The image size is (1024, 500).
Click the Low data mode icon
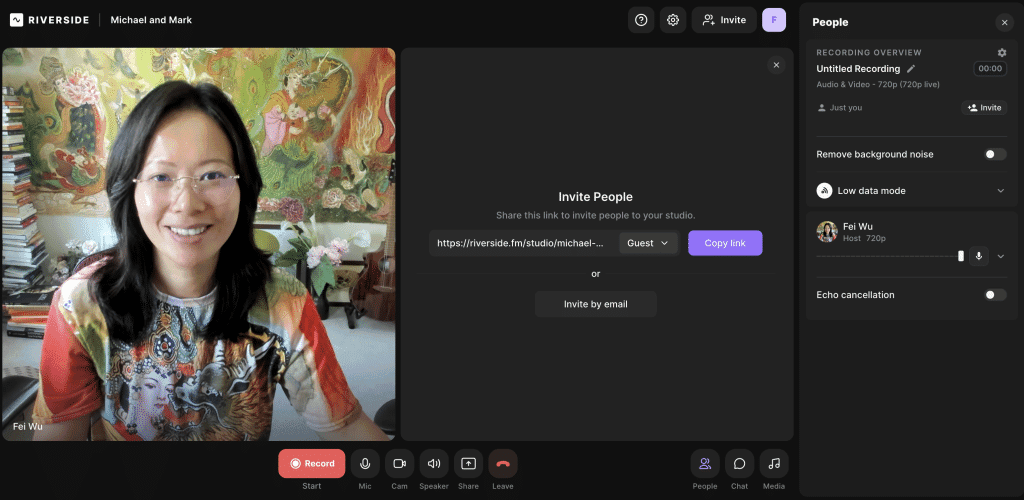pyautogui.click(x=824, y=191)
